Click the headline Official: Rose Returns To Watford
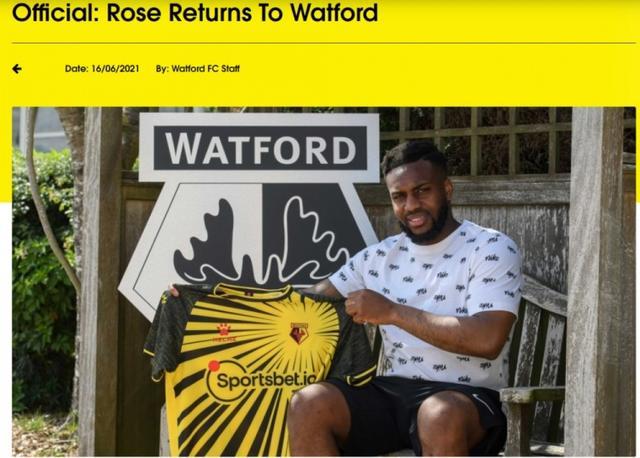Viewport: 640px width, 458px height. tap(195, 12)
